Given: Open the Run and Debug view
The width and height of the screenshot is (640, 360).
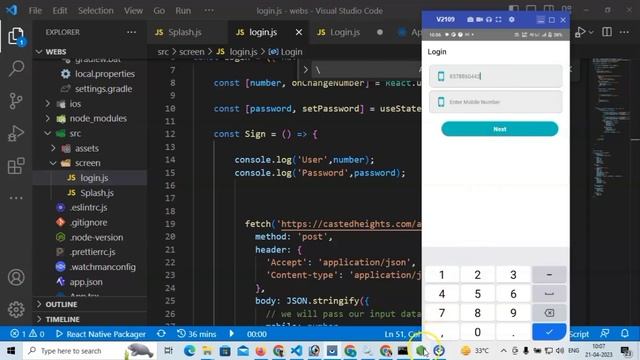Looking at the screenshot, I should pyautogui.click(x=16, y=133).
